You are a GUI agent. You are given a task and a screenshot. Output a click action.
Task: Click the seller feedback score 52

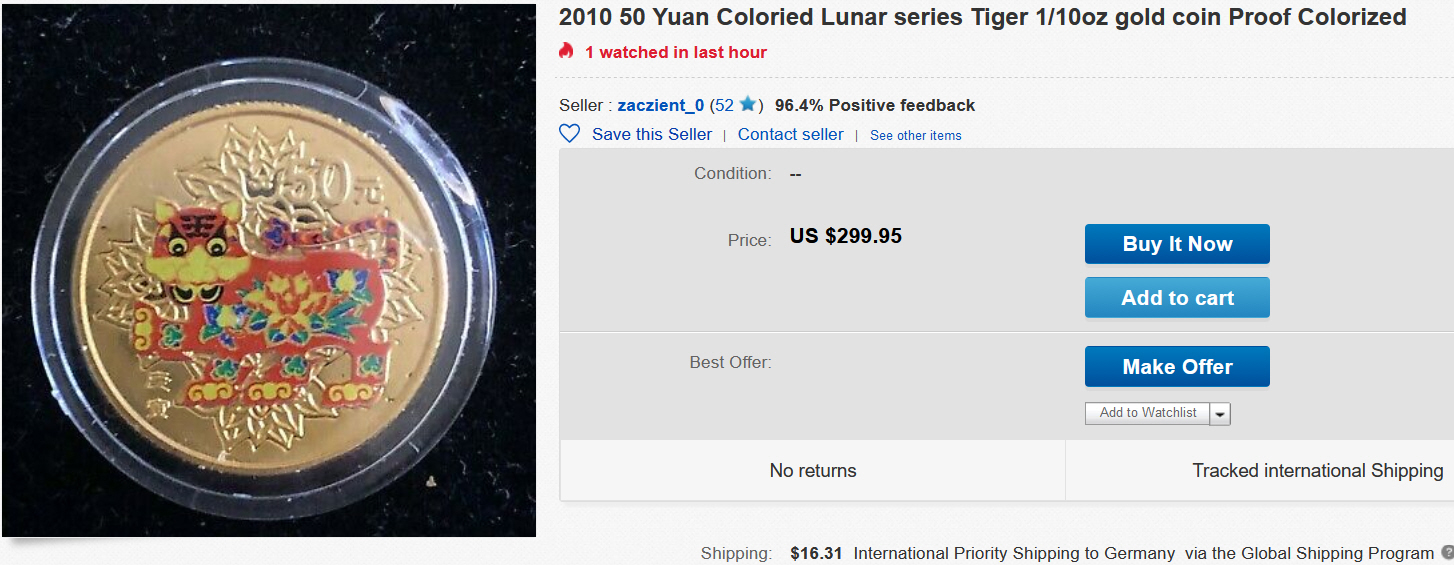tap(724, 105)
